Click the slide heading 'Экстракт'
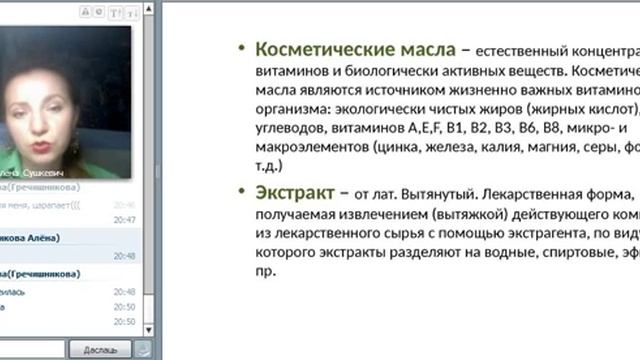640x360 pixels. click(295, 193)
